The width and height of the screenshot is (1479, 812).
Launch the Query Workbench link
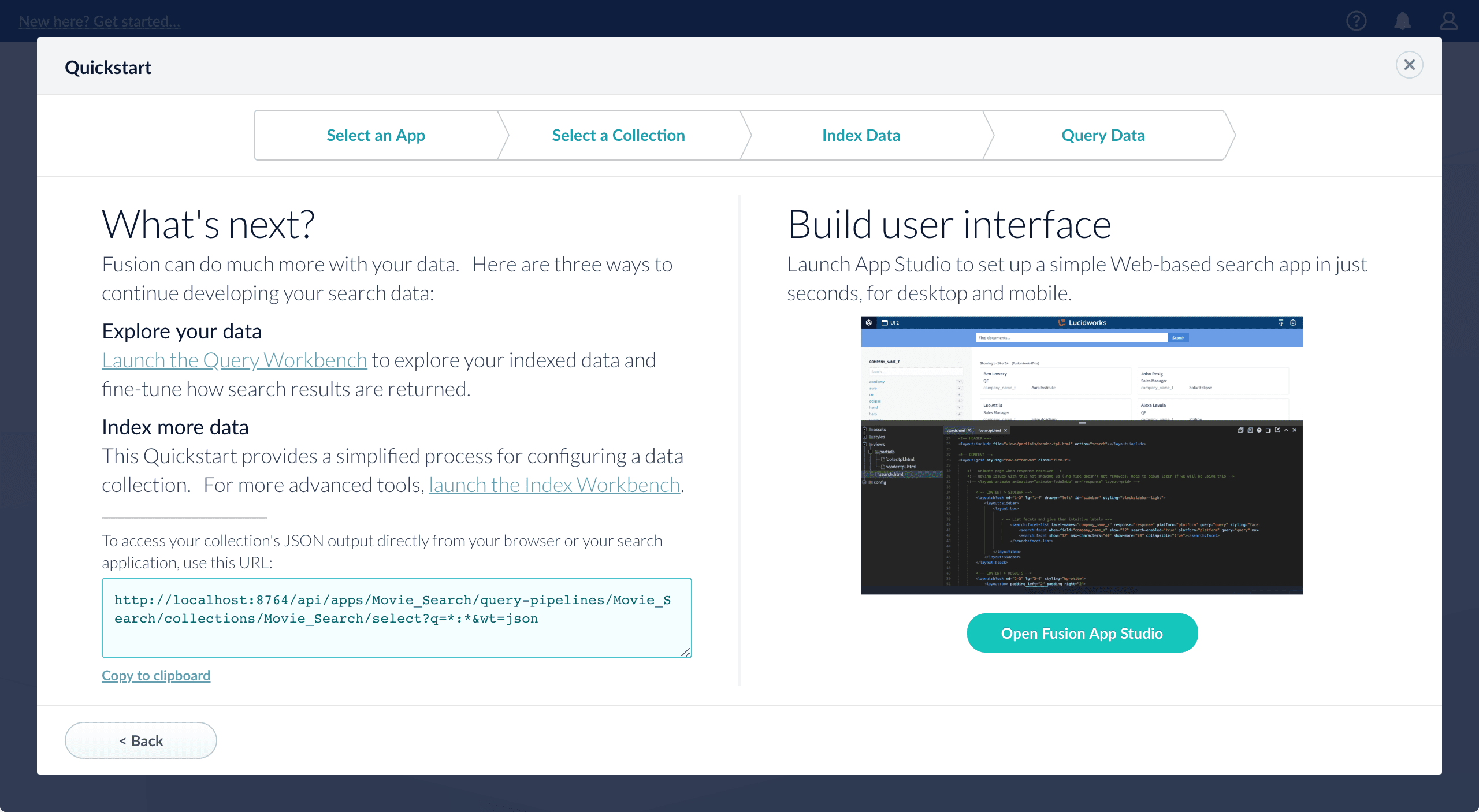(235, 360)
